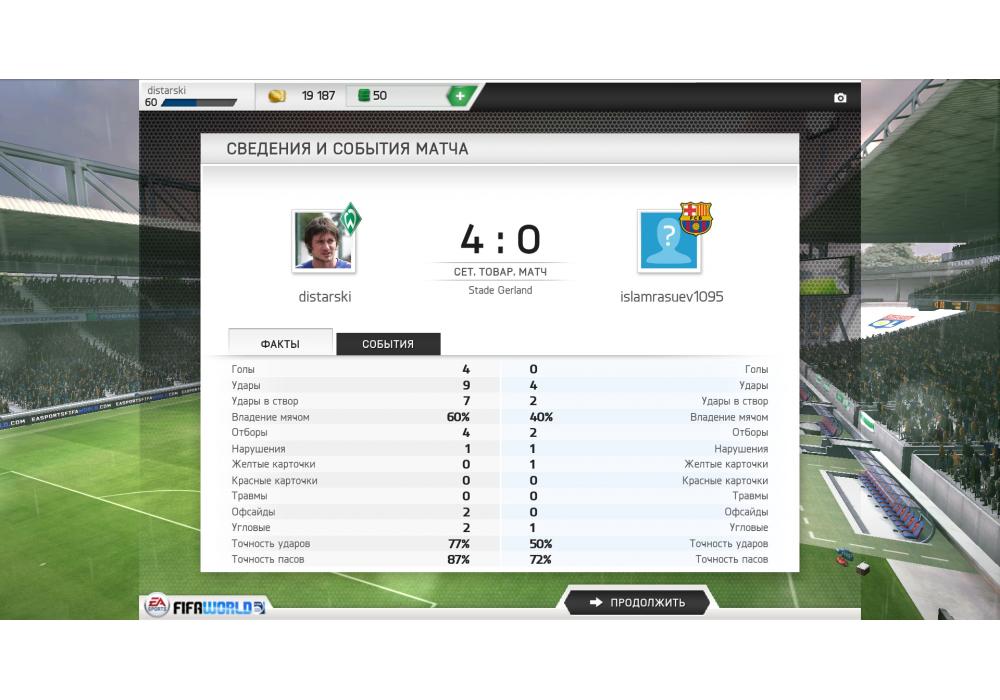Viewport: 1000px width, 700px height.
Task: Click the green plus add-points icon
Action: [460, 96]
